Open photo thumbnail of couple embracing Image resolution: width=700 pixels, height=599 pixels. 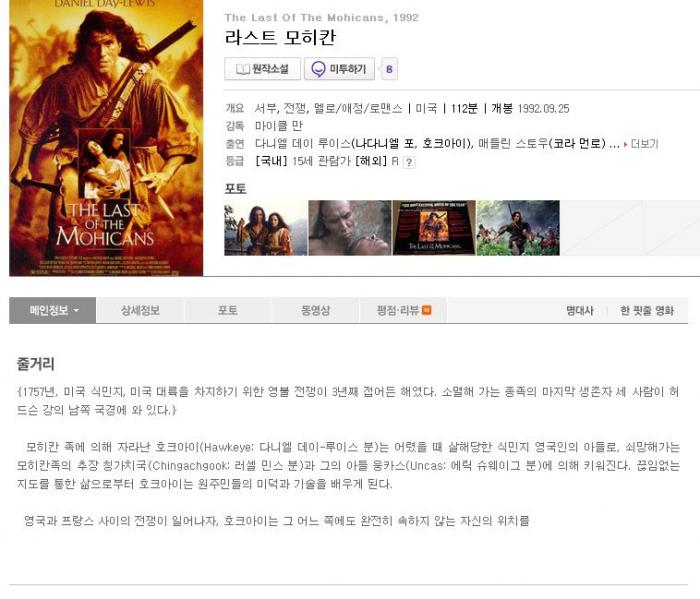click(266, 228)
